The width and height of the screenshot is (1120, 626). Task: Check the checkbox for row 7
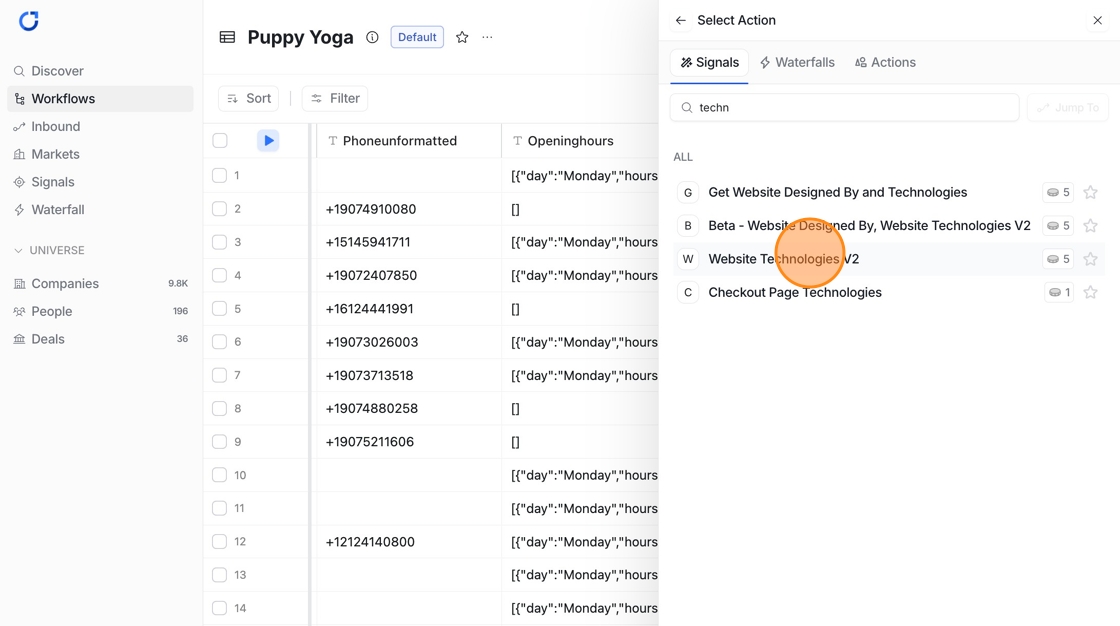(x=219, y=375)
